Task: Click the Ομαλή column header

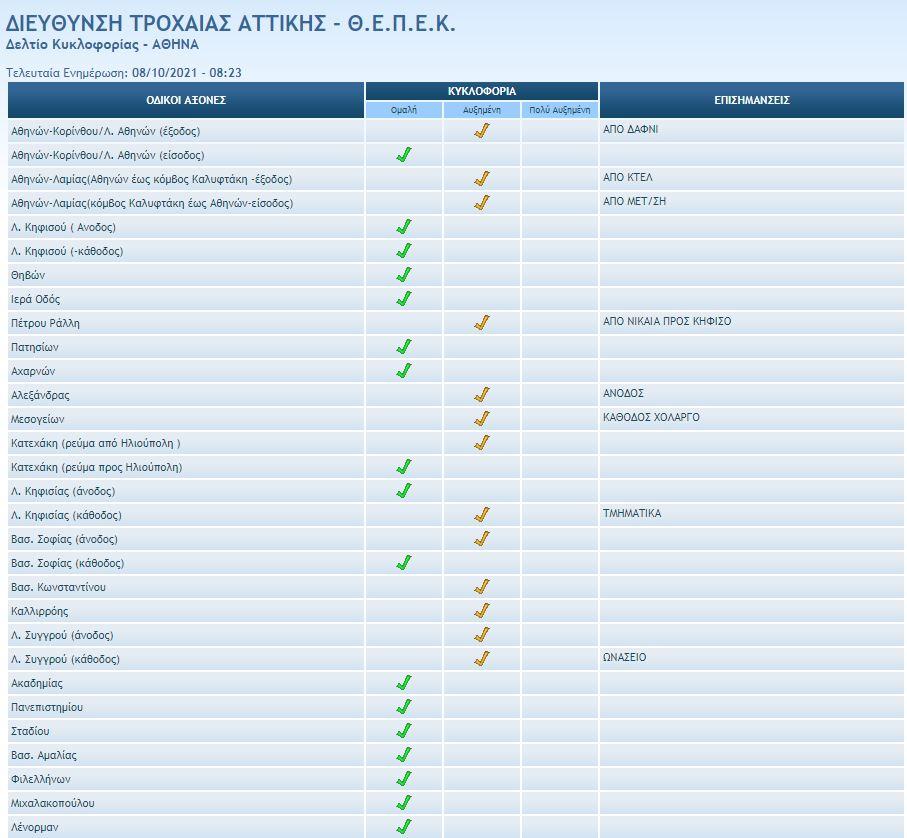Action: point(404,110)
